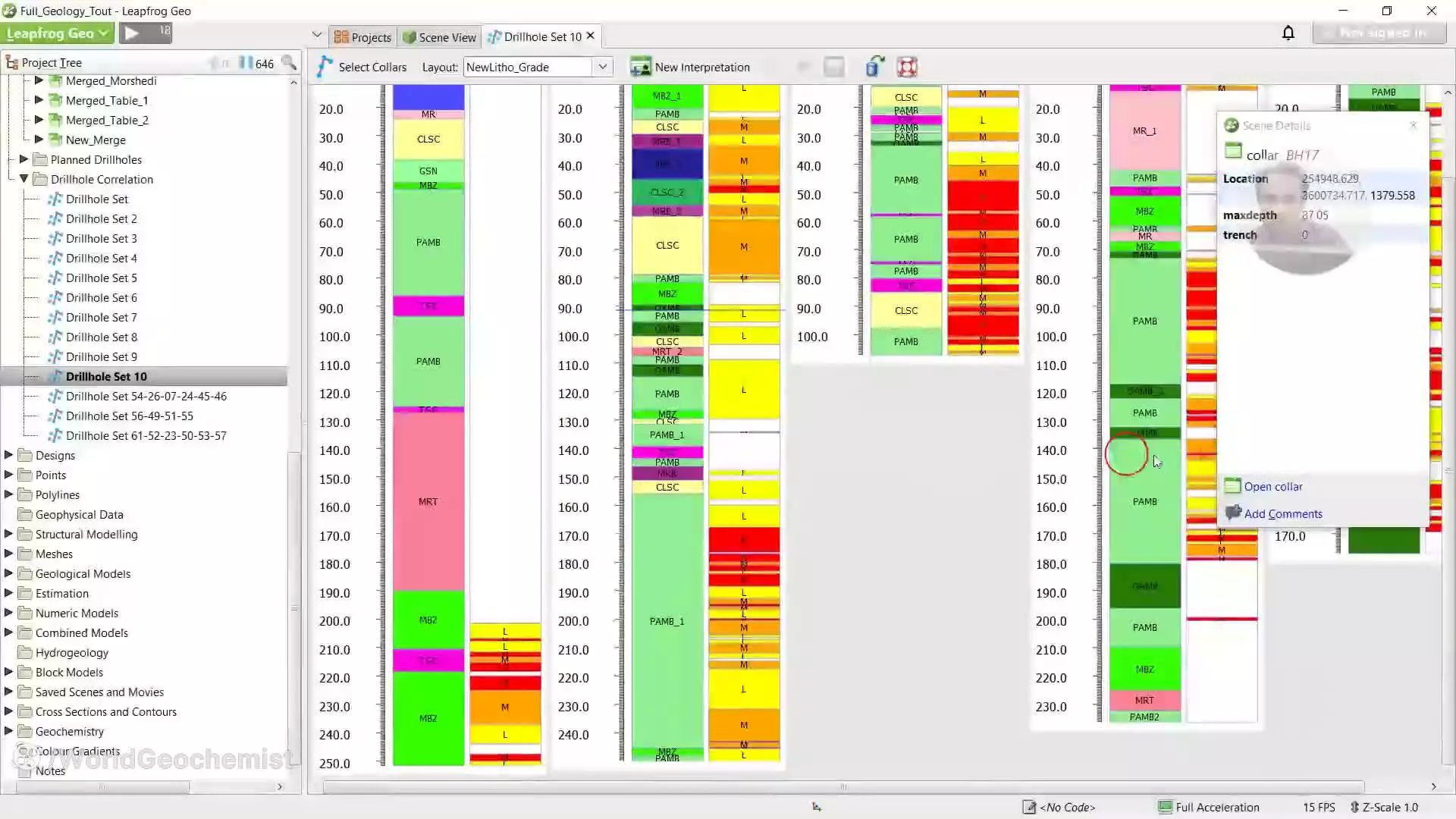Viewport: 1456px width, 819px height.
Task: Click the sign-in button at top right
Action: [1379, 33]
